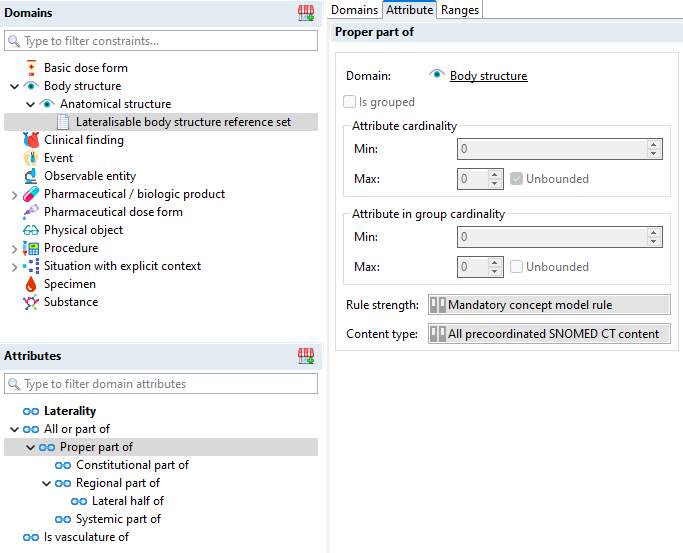Viewport: 683px width, 553px height.
Task: Select the Clinical finding heart icon
Action: tap(31, 140)
